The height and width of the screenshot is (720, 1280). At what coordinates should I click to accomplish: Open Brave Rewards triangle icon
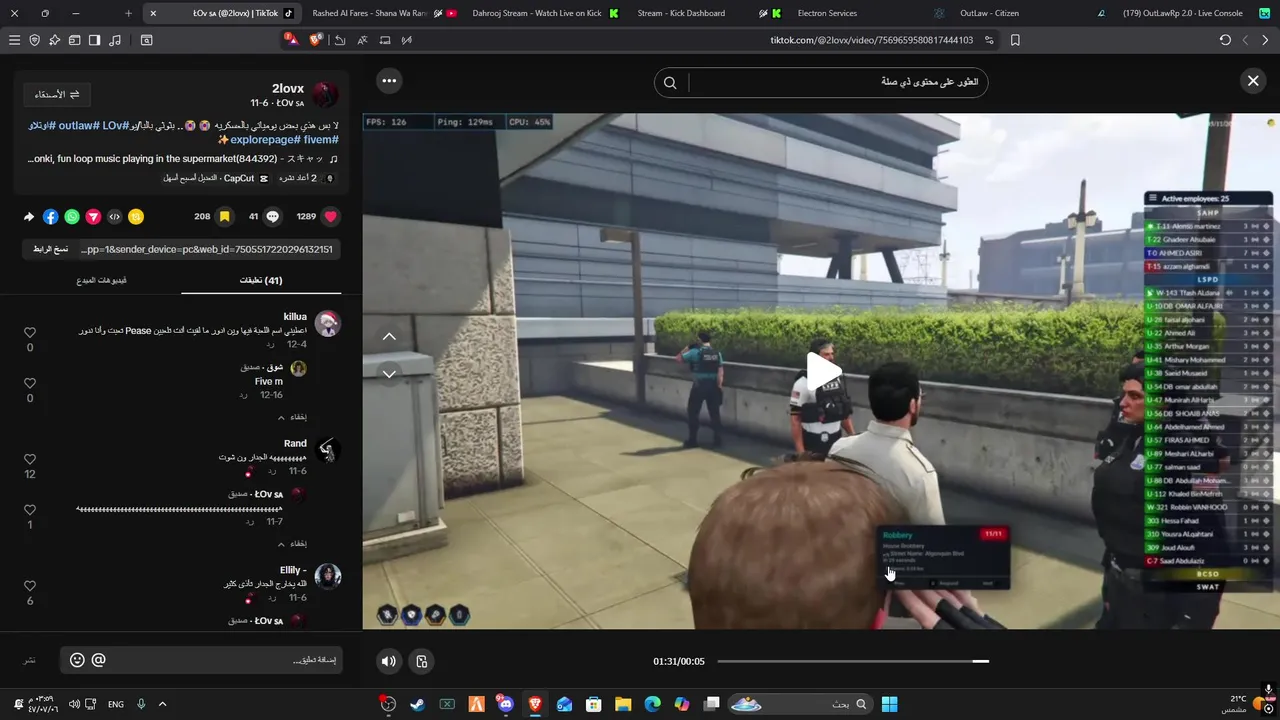[x=291, y=40]
